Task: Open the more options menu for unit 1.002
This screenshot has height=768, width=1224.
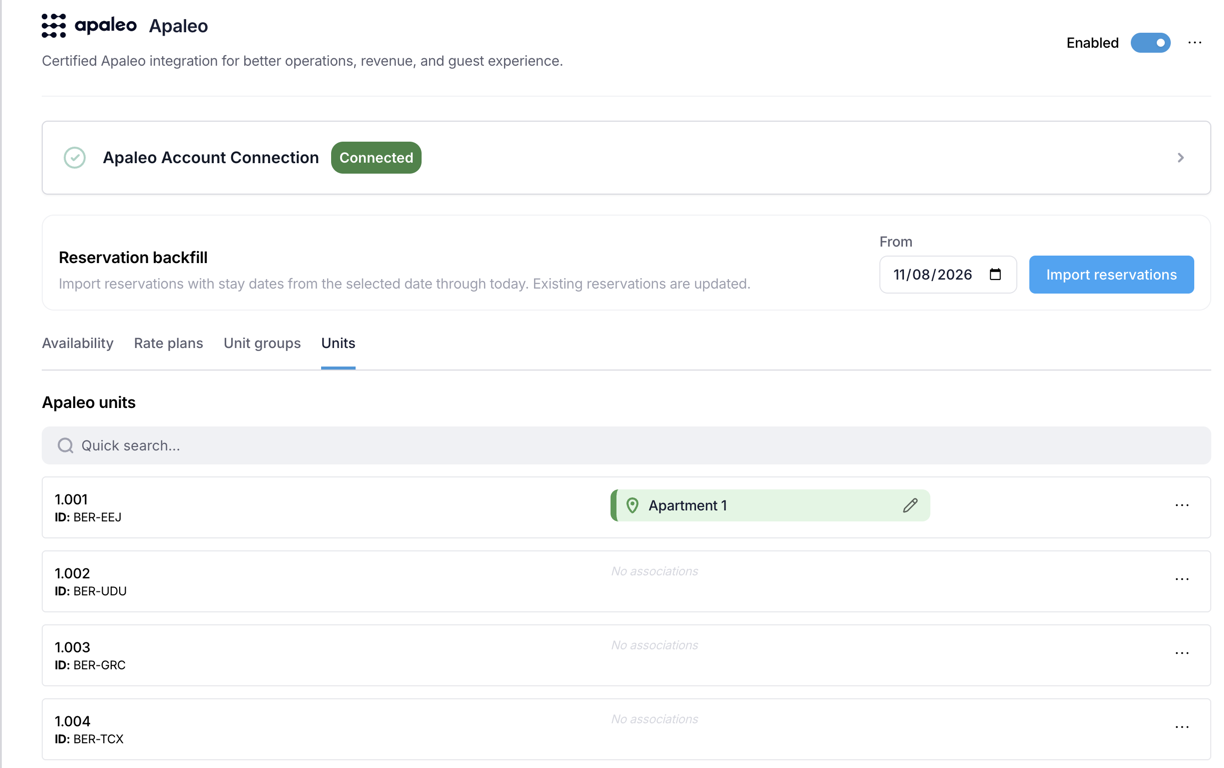Action: point(1182,580)
